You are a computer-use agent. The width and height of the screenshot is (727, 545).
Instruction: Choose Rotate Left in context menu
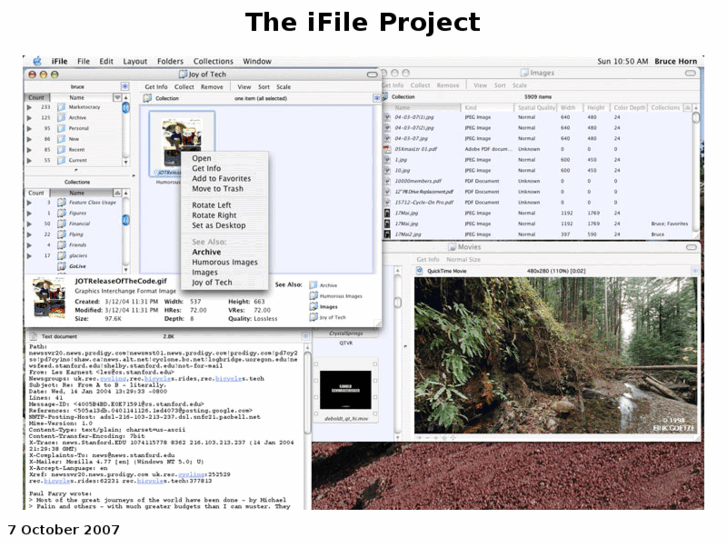pyautogui.click(x=211, y=205)
